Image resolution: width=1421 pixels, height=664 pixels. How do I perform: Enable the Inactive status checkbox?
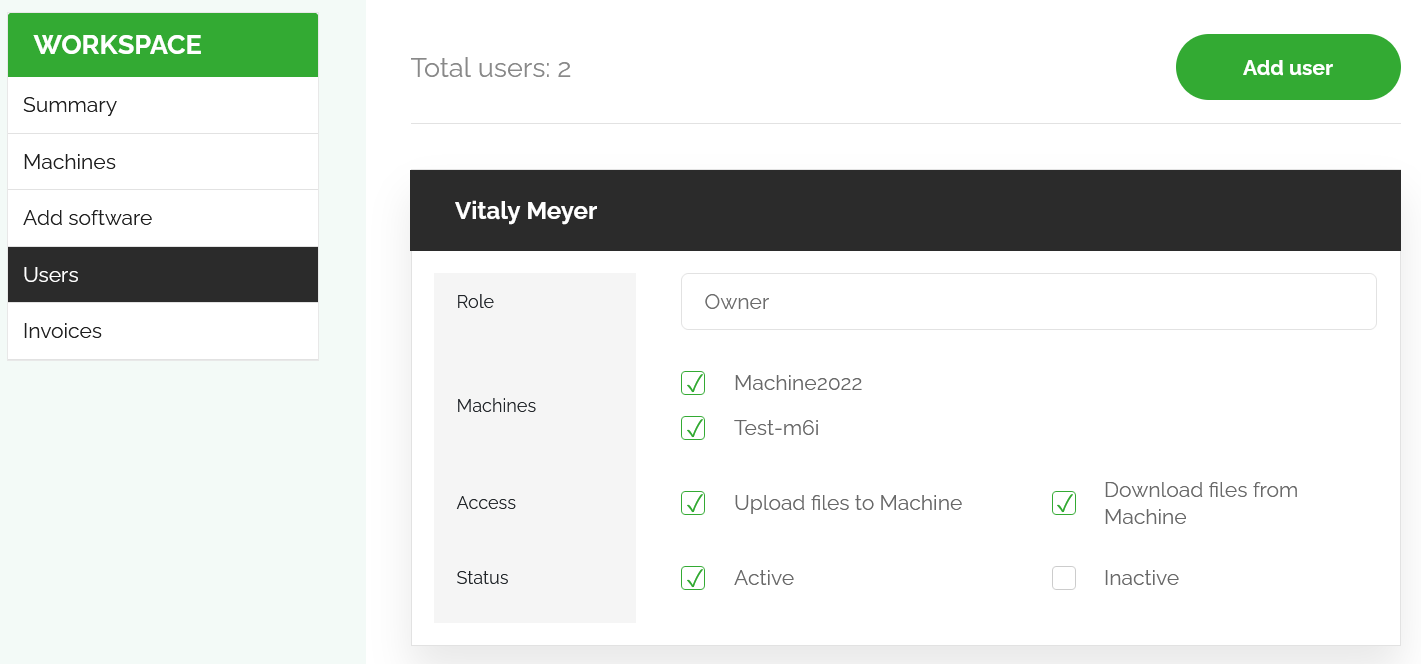(1064, 578)
